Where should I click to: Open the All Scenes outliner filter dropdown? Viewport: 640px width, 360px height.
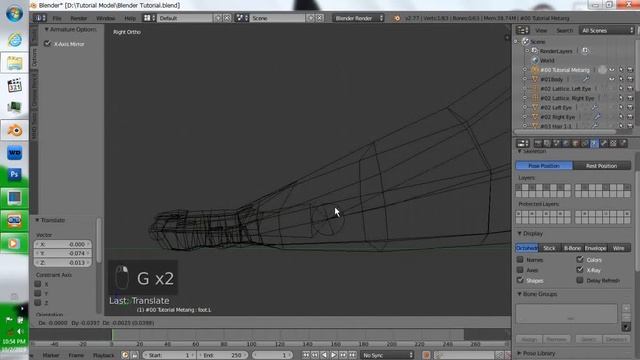607,30
